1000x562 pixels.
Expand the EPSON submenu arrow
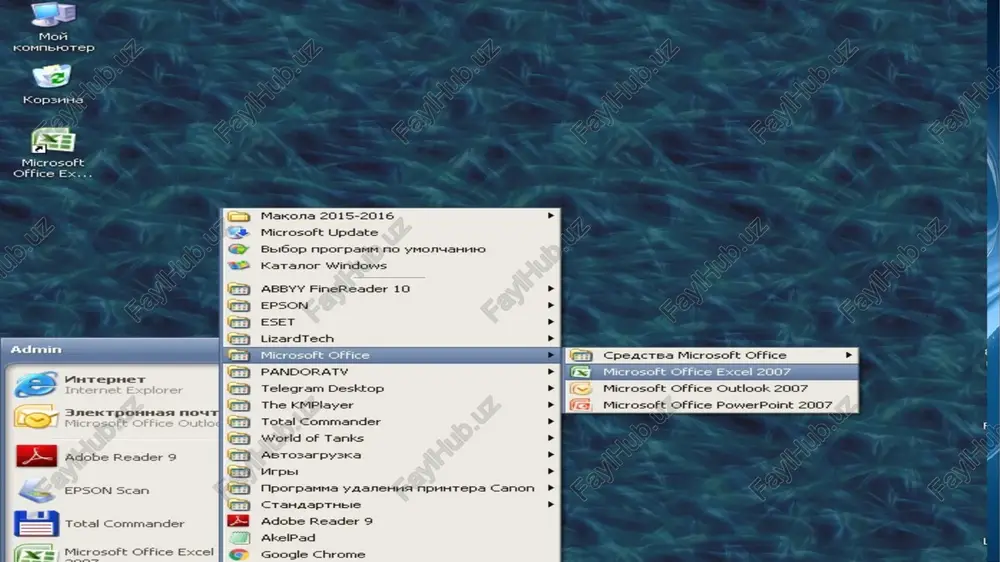tap(550, 305)
